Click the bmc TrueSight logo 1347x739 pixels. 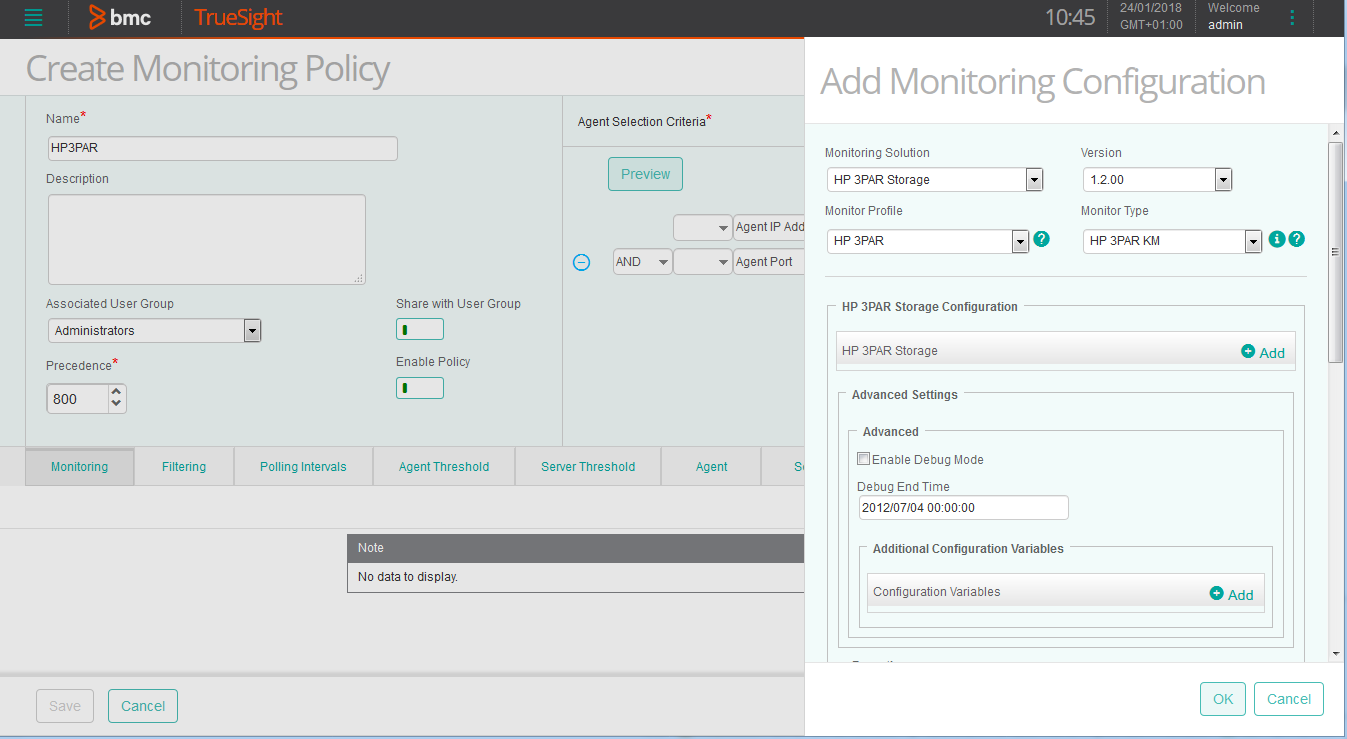[122, 17]
